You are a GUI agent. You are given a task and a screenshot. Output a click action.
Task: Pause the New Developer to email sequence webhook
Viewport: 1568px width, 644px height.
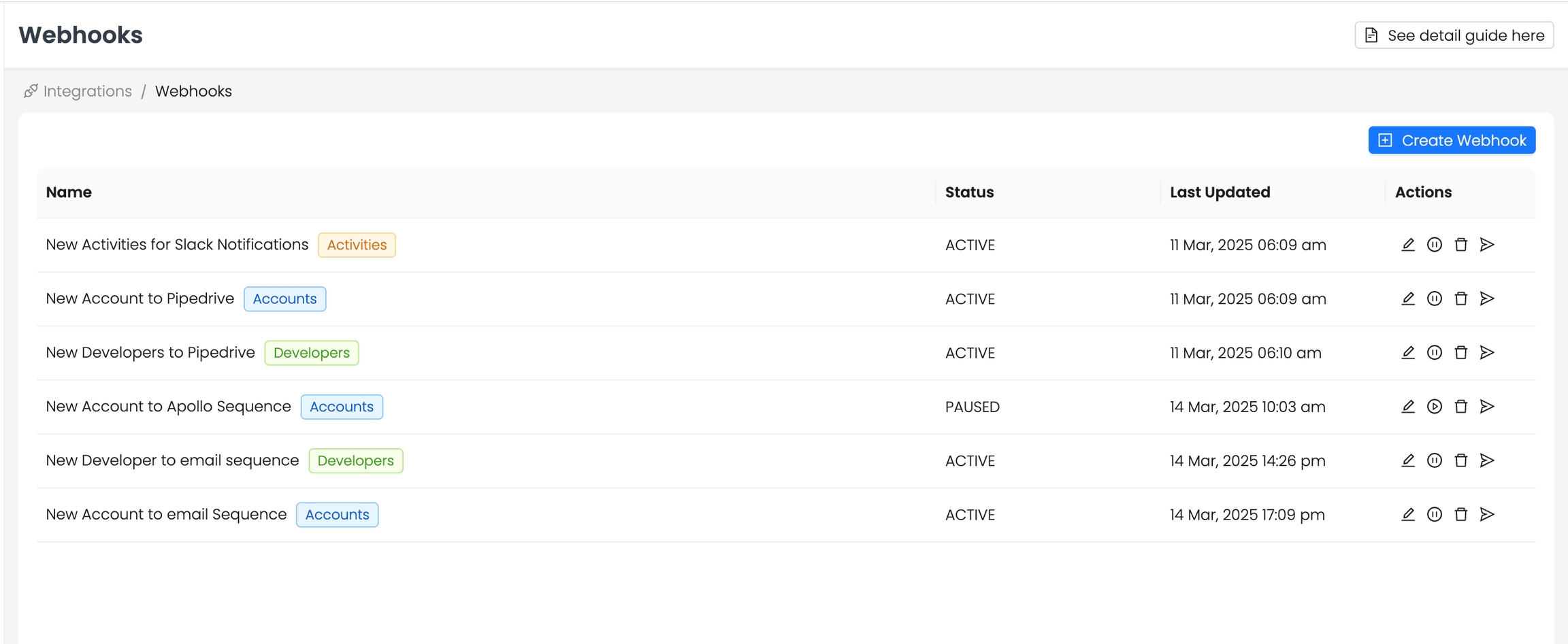[x=1435, y=460]
